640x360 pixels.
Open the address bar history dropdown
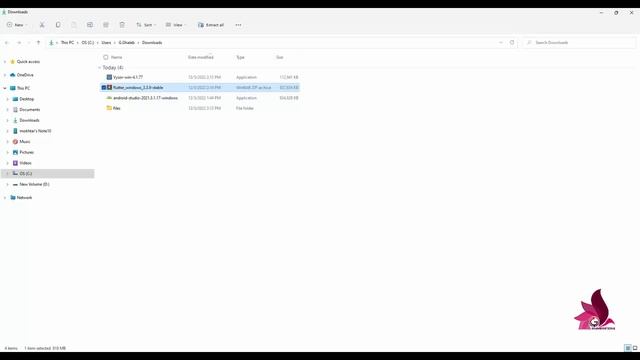(x=501, y=42)
